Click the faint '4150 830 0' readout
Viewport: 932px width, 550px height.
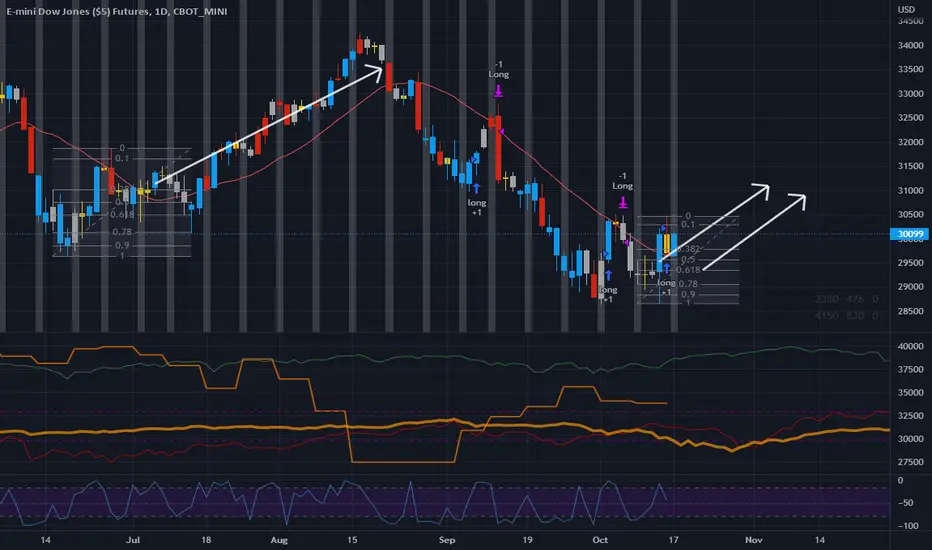[846, 316]
